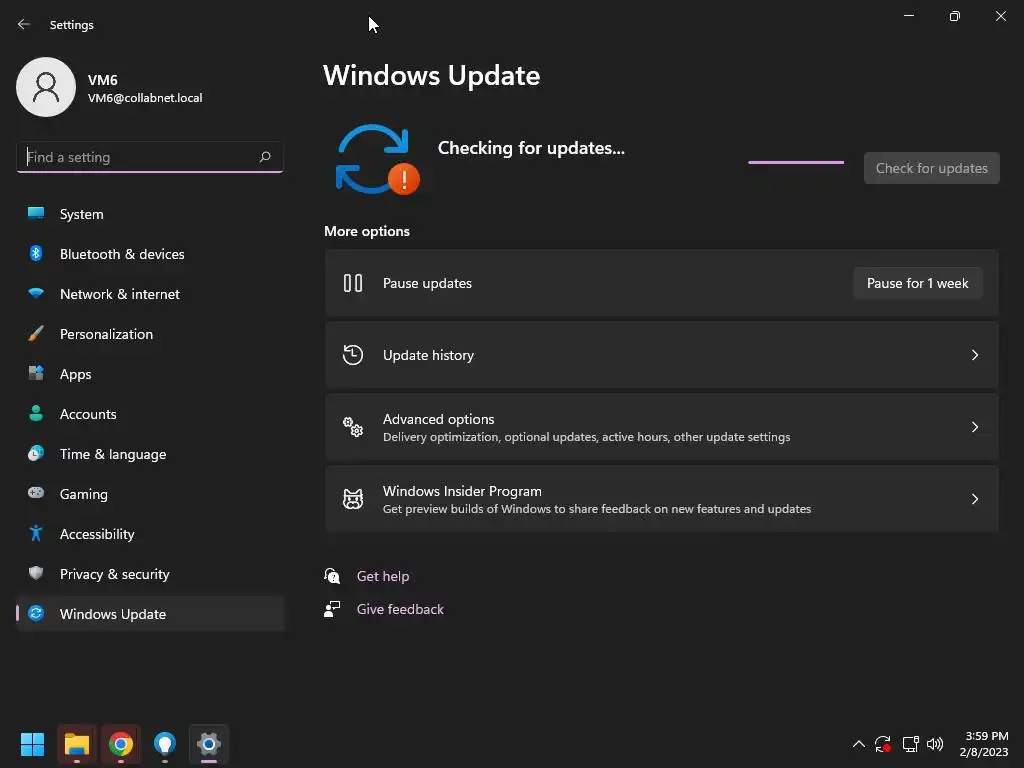Viewport: 1024px width, 768px height.
Task: Click the Get help speech bubble icon
Action: click(x=332, y=576)
